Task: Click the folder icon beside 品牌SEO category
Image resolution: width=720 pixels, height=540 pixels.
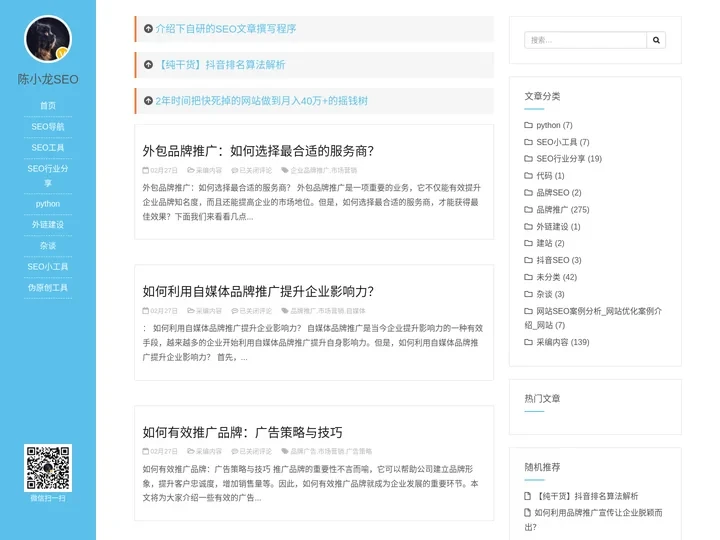Action: click(529, 192)
